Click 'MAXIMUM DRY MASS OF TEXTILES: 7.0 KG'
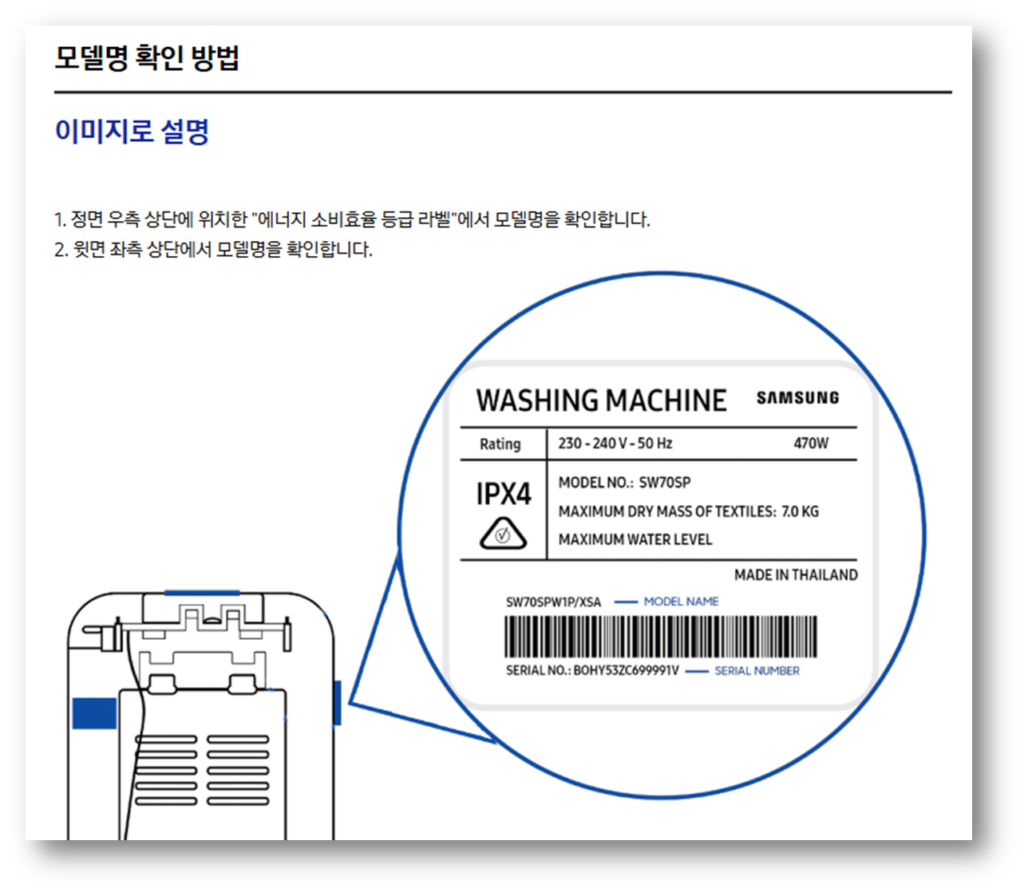Screen dimensions: 1024x892 pos(688,511)
